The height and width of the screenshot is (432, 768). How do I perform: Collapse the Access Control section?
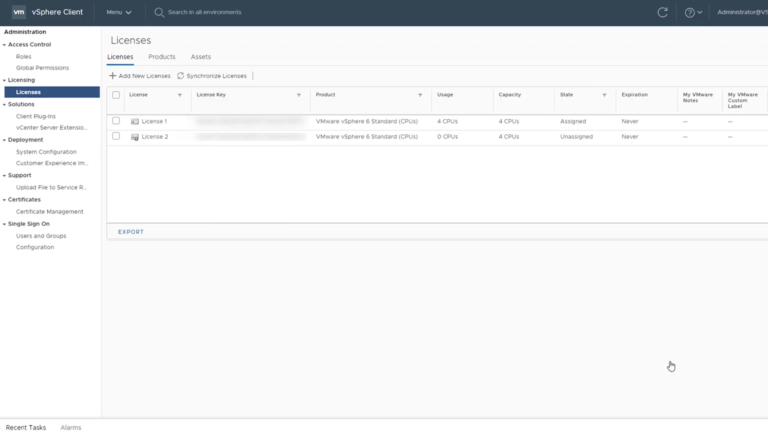pos(4,45)
